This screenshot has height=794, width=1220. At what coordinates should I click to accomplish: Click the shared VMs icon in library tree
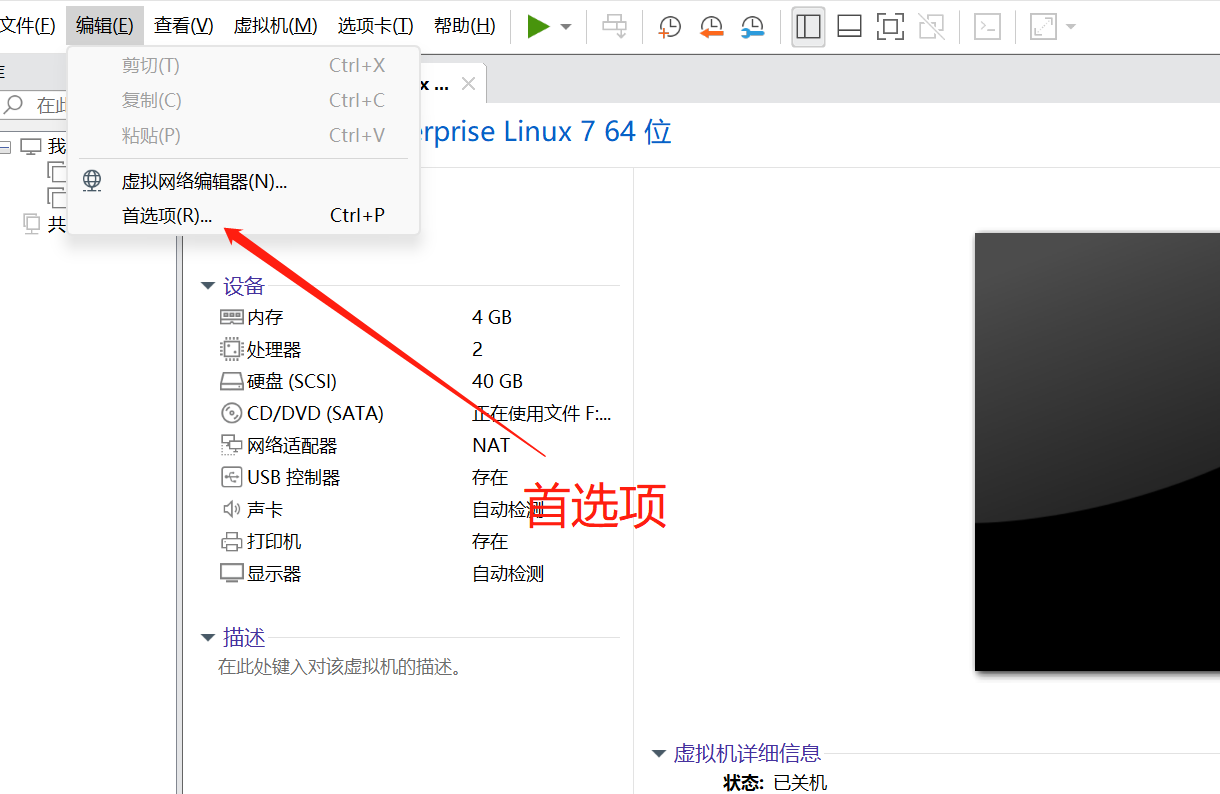tap(31, 223)
